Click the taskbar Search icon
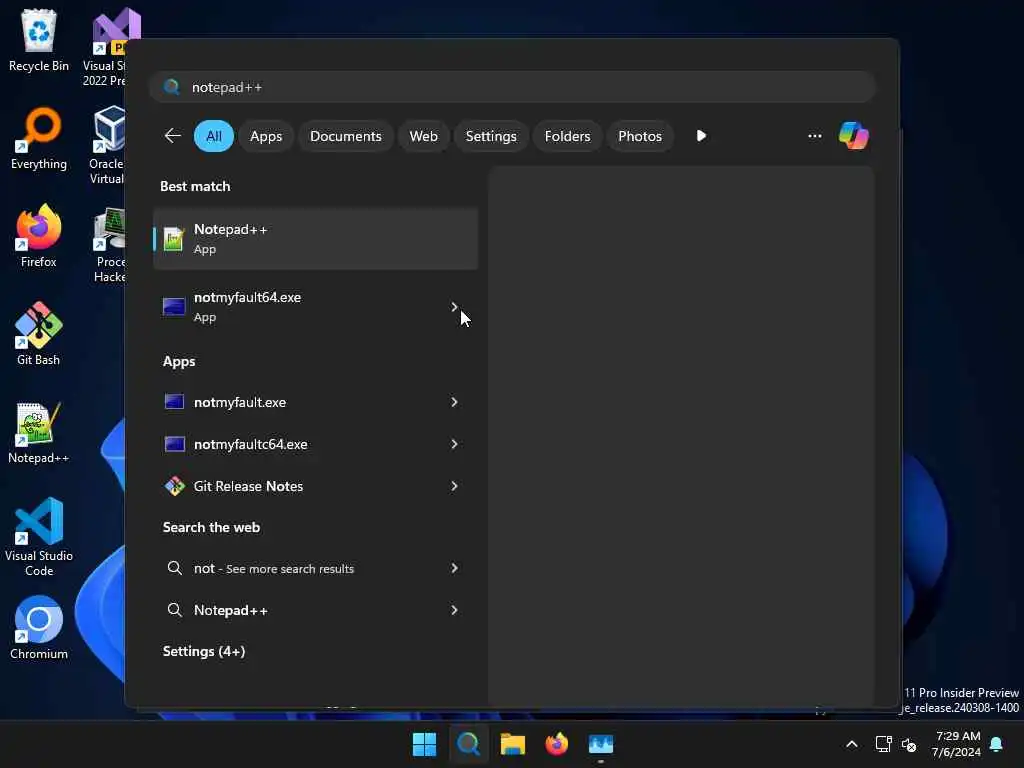 point(469,744)
